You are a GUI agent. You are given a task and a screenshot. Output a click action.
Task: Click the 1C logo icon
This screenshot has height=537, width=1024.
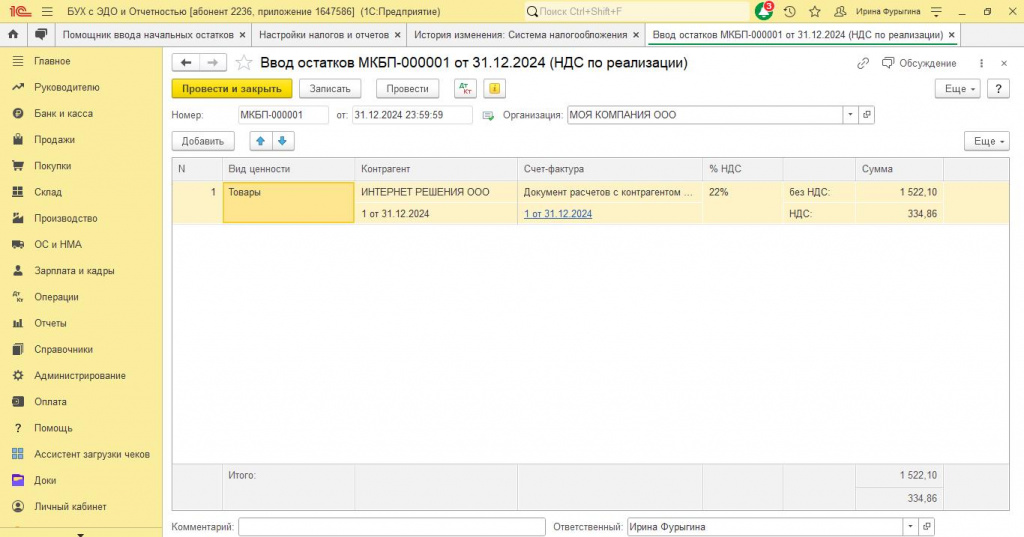[20, 12]
